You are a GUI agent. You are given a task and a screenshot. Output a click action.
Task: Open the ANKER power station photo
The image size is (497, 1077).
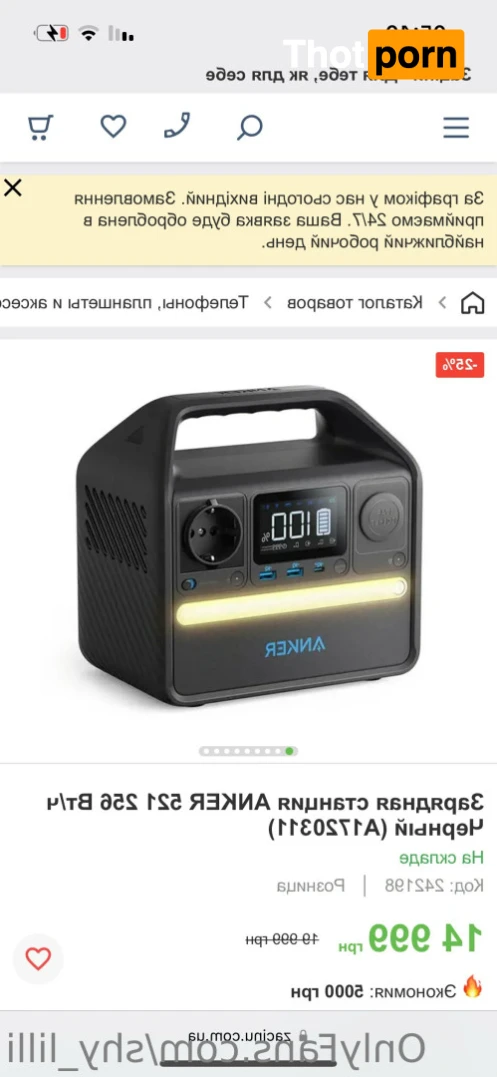pyautogui.click(x=248, y=545)
